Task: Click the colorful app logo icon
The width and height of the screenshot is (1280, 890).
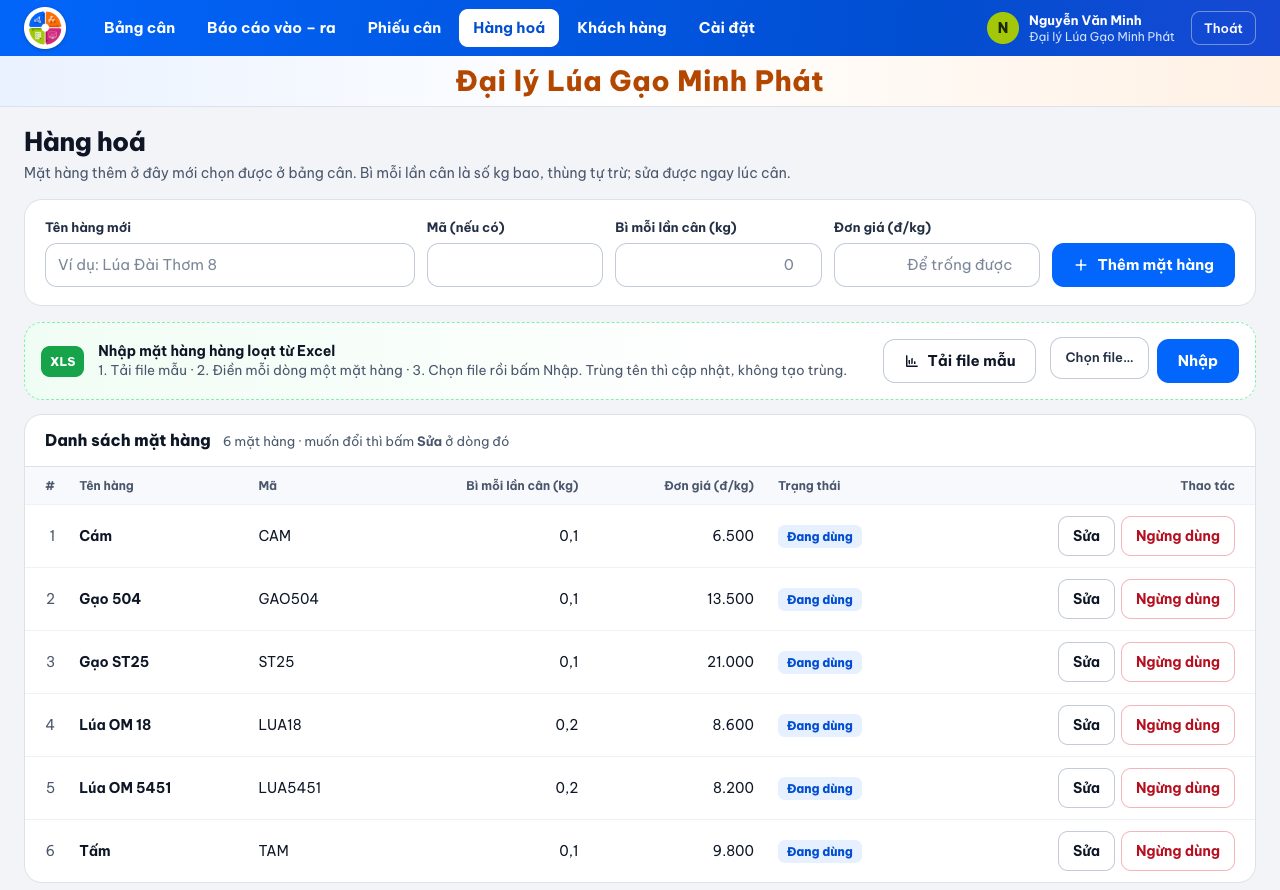Action: tap(45, 28)
